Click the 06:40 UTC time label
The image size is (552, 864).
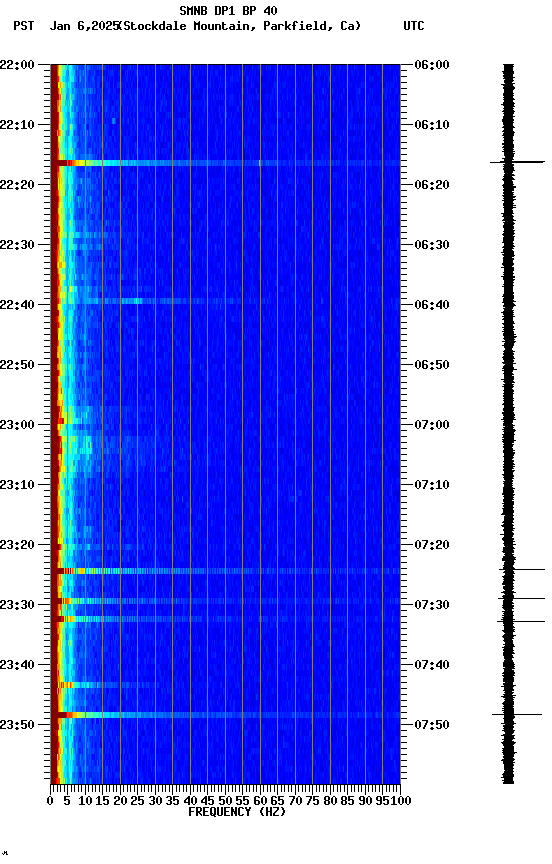point(431,305)
